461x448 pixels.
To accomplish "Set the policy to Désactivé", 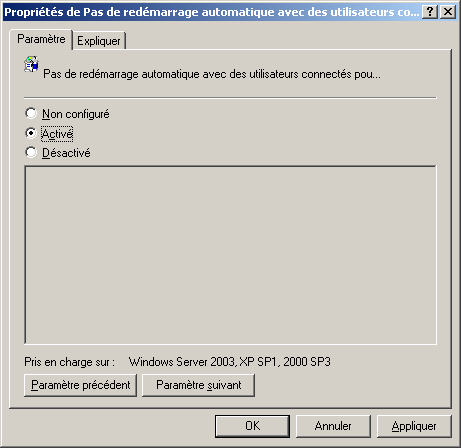I will click(x=31, y=152).
